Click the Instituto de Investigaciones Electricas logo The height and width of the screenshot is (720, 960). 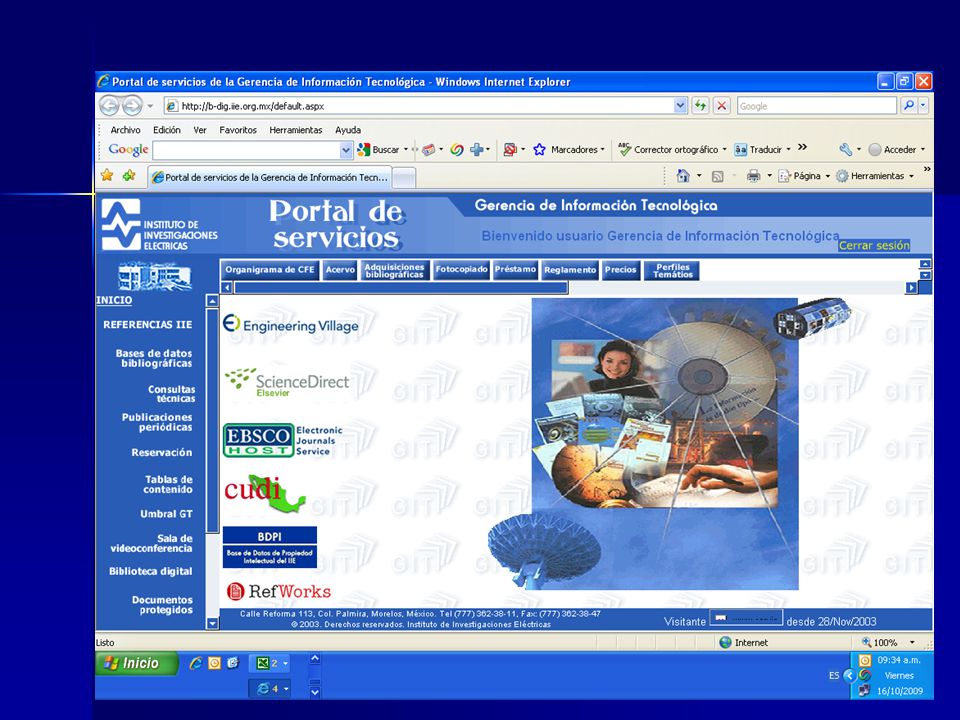[x=159, y=224]
